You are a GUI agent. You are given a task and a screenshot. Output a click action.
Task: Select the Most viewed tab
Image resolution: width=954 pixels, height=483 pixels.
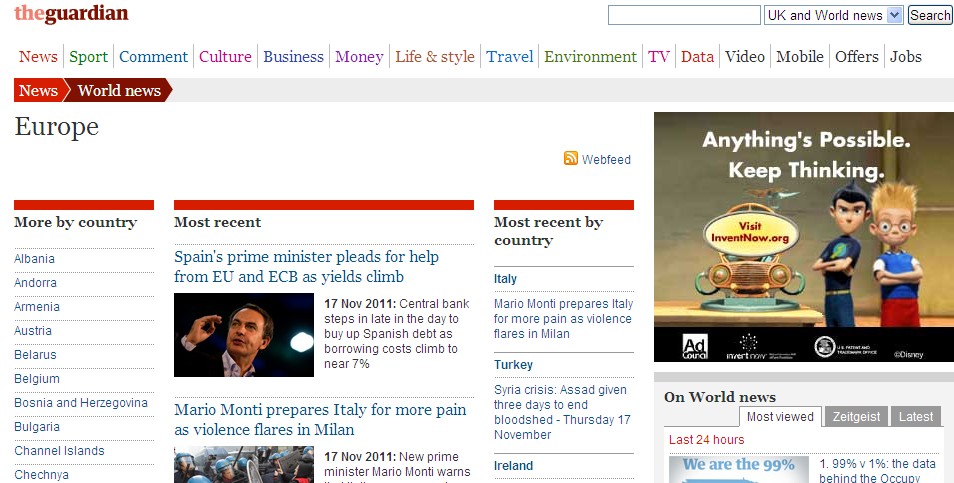(780, 417)
